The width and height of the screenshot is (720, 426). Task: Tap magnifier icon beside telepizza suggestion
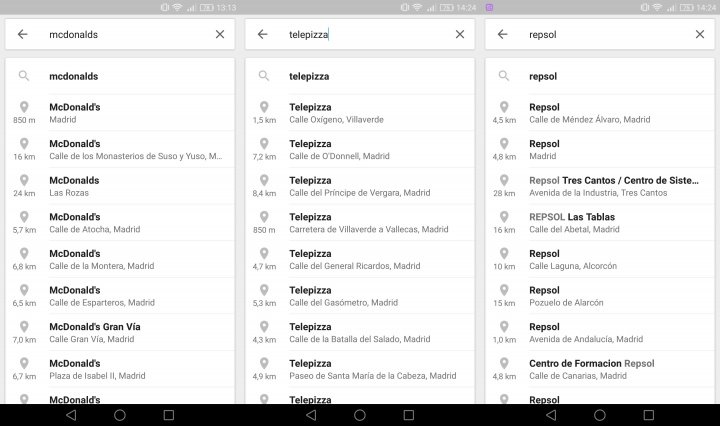coord(264,76)
